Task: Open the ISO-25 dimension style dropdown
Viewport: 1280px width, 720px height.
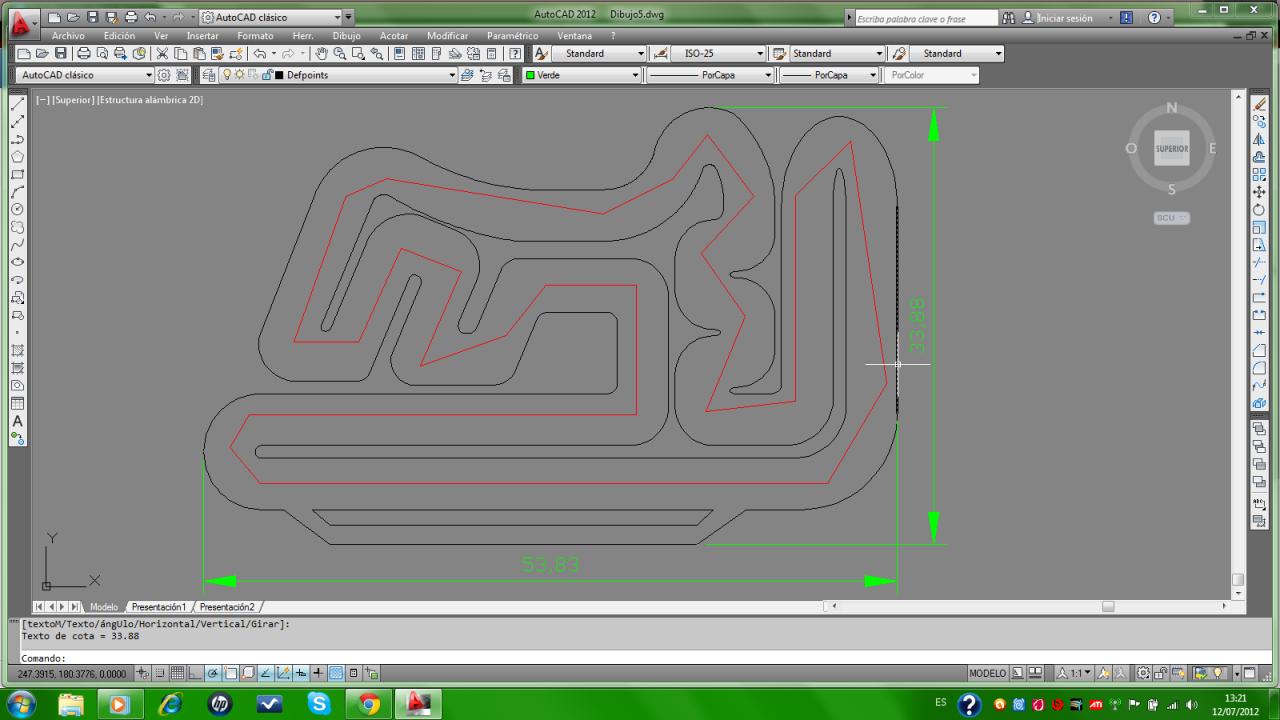Action: pos(719,53)
